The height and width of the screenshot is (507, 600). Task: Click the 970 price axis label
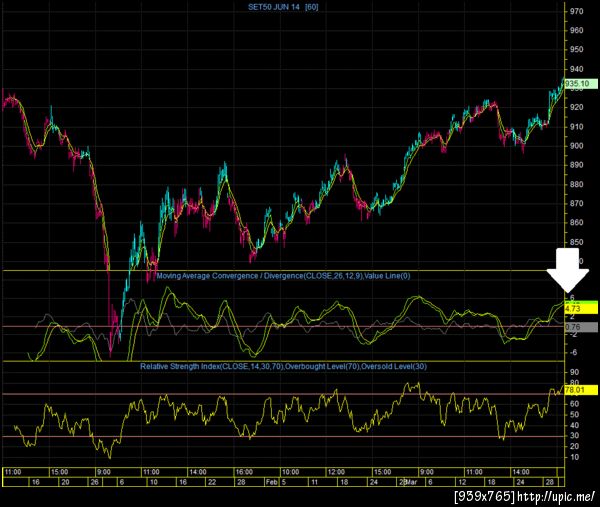pos(576,11)
